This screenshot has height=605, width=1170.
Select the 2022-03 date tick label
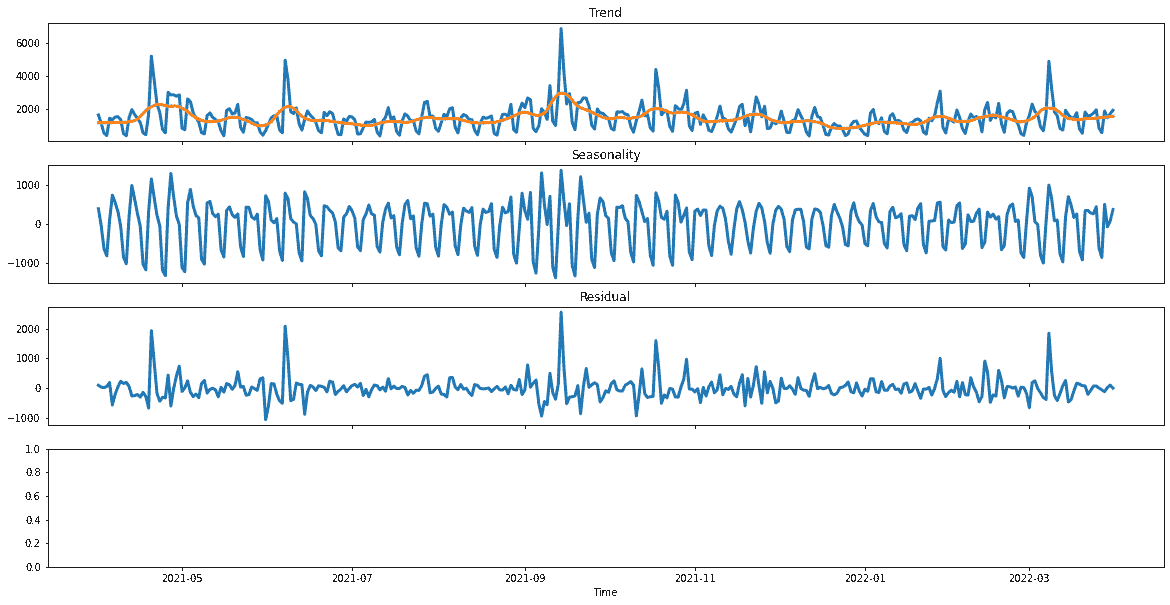pyautogui.click(x=1030, y=578)
